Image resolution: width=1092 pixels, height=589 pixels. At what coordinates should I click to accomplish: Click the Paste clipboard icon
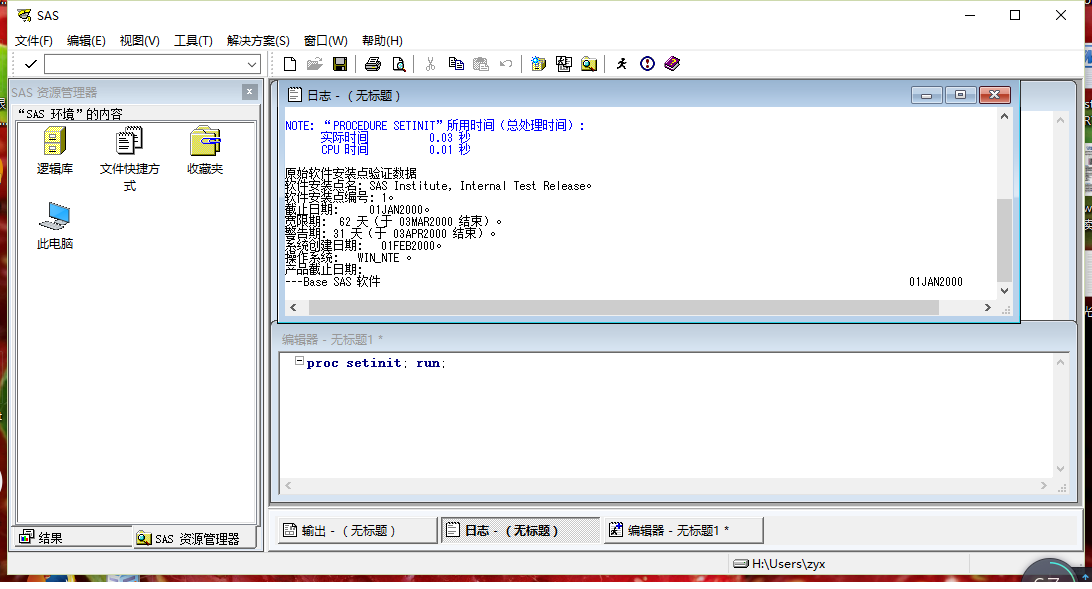[x=481, y=64]
